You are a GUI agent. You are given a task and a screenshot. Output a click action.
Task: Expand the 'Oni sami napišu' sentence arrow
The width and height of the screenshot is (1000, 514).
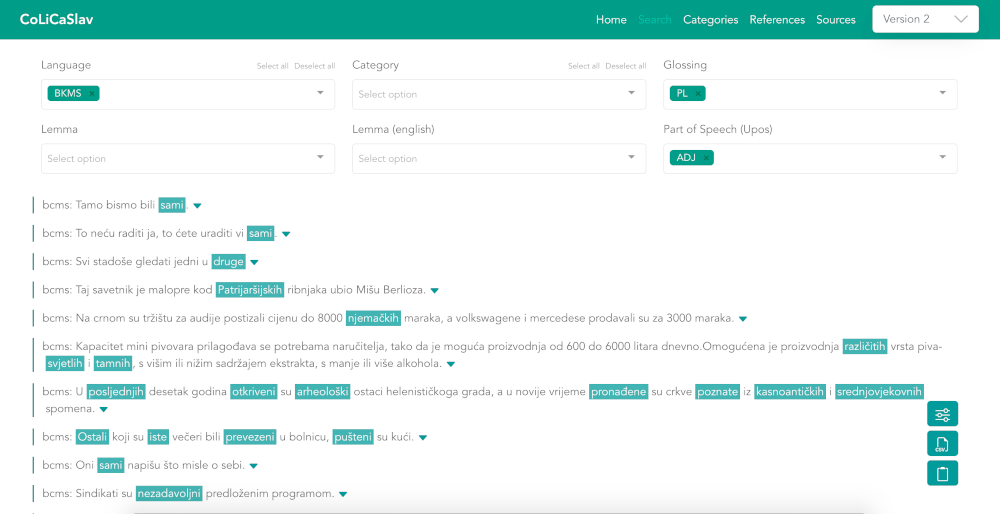[253, 466]
